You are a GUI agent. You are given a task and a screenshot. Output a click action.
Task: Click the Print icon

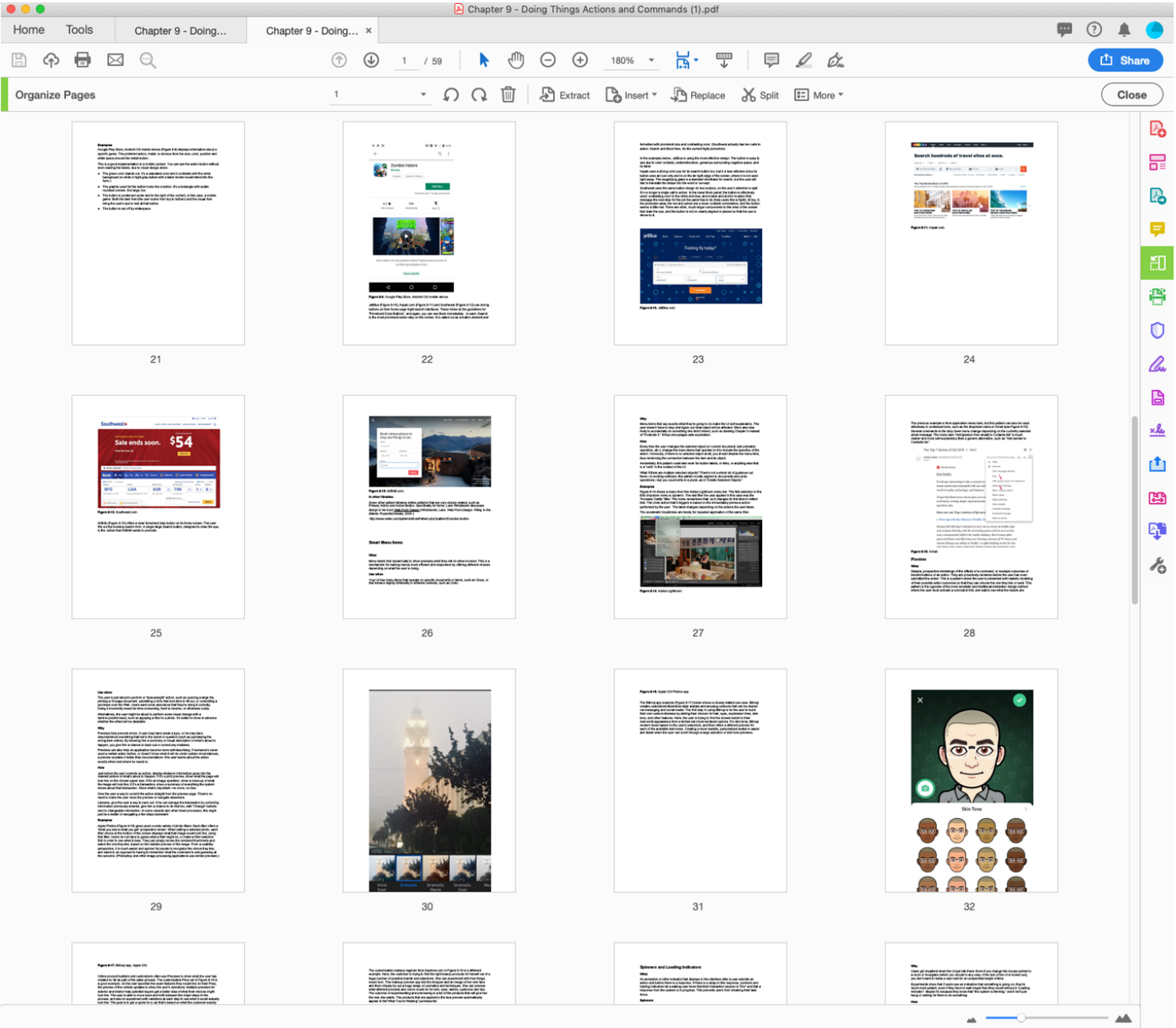pyautogui.click(x=83, y=60)
